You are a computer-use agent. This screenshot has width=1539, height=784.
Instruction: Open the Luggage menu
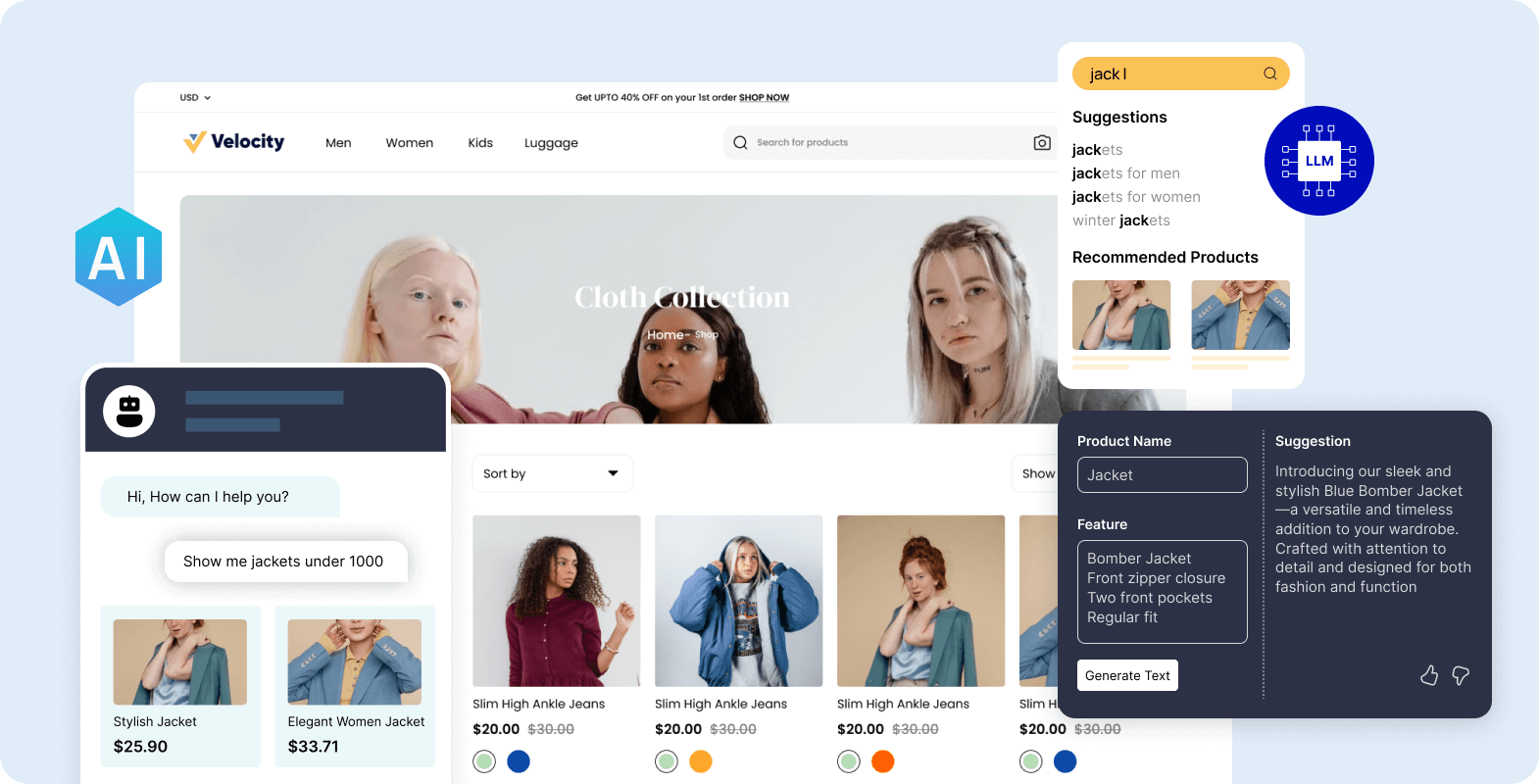(551, 143)
